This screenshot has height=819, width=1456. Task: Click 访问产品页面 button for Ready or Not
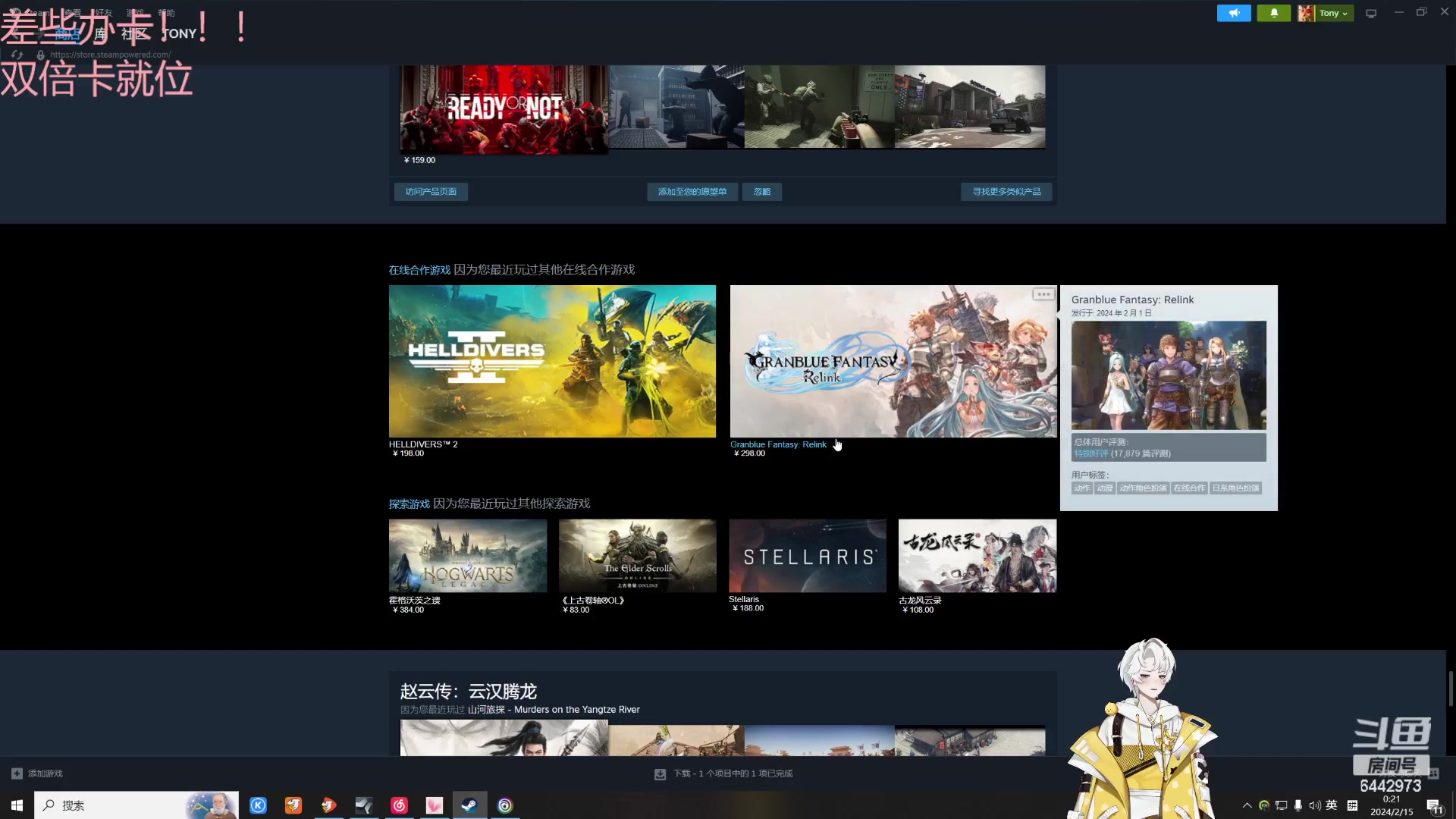point(431,192)
